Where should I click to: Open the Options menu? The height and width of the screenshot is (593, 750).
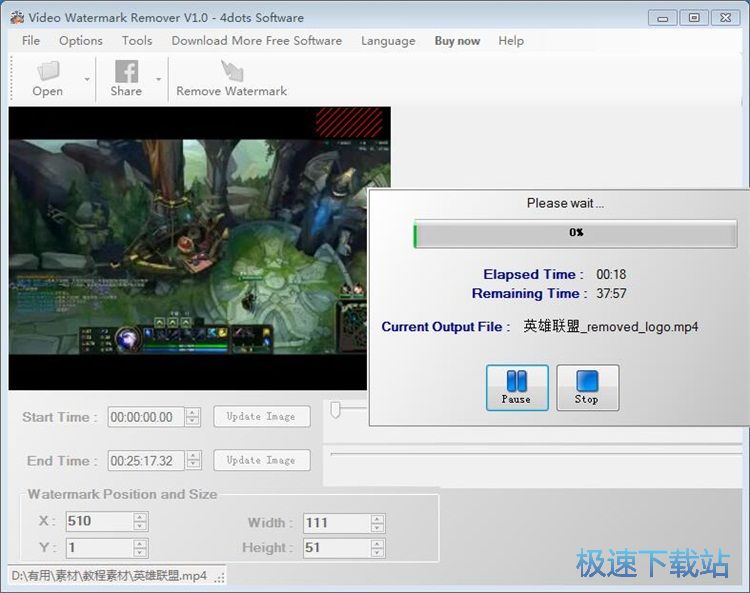81,41
